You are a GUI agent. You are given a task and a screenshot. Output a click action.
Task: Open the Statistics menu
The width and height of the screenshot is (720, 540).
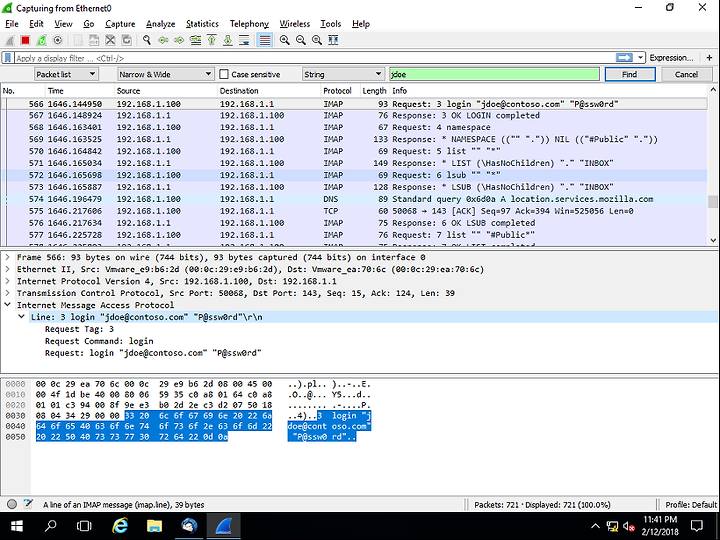202,24
